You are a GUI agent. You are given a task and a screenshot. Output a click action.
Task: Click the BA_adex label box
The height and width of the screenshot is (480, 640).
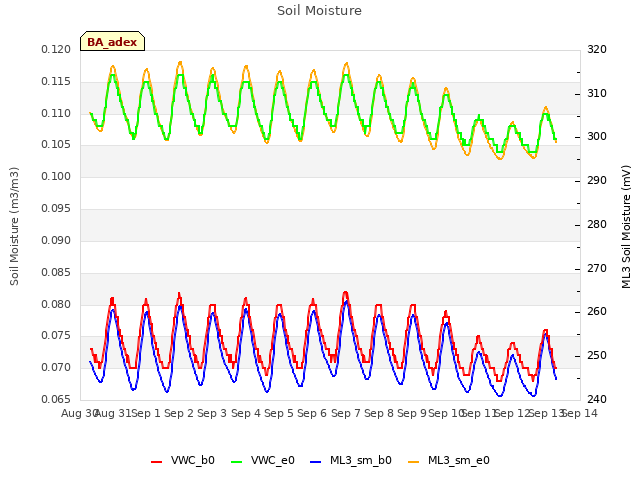click(112, 41)
